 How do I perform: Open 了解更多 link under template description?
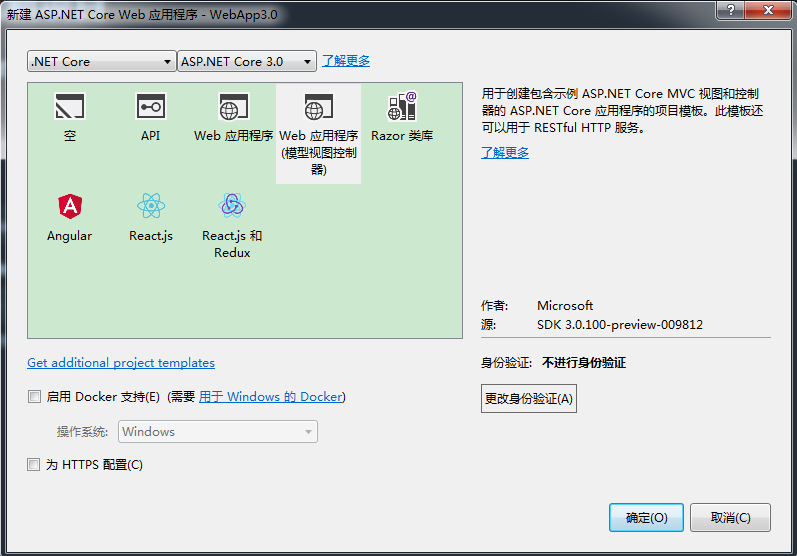click(x=505, y=152)
